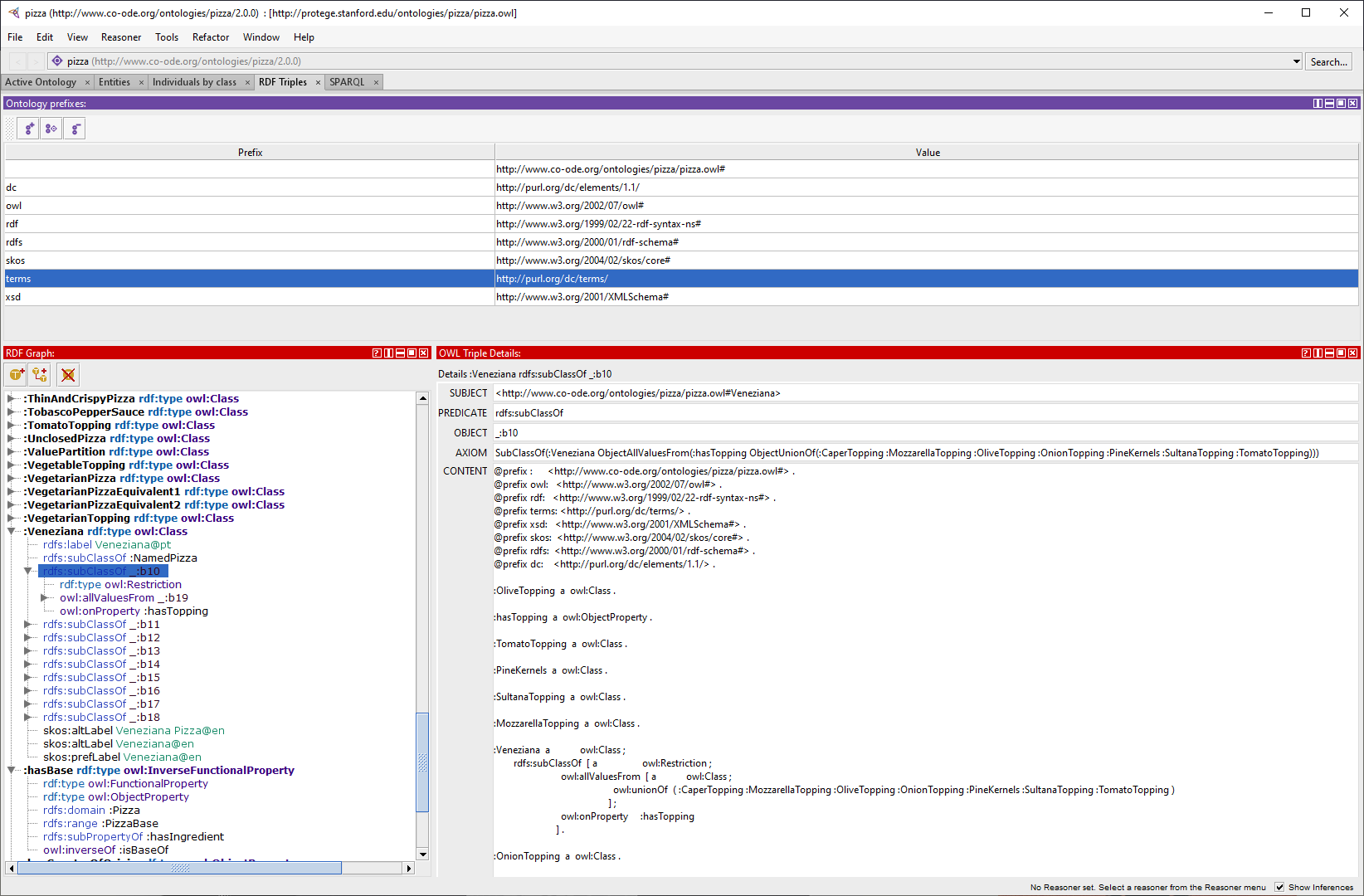Click the PREDICATE field rdfs:subClassOf
This screenshot has height=896, width=1364.
click(x=926, y=413)
